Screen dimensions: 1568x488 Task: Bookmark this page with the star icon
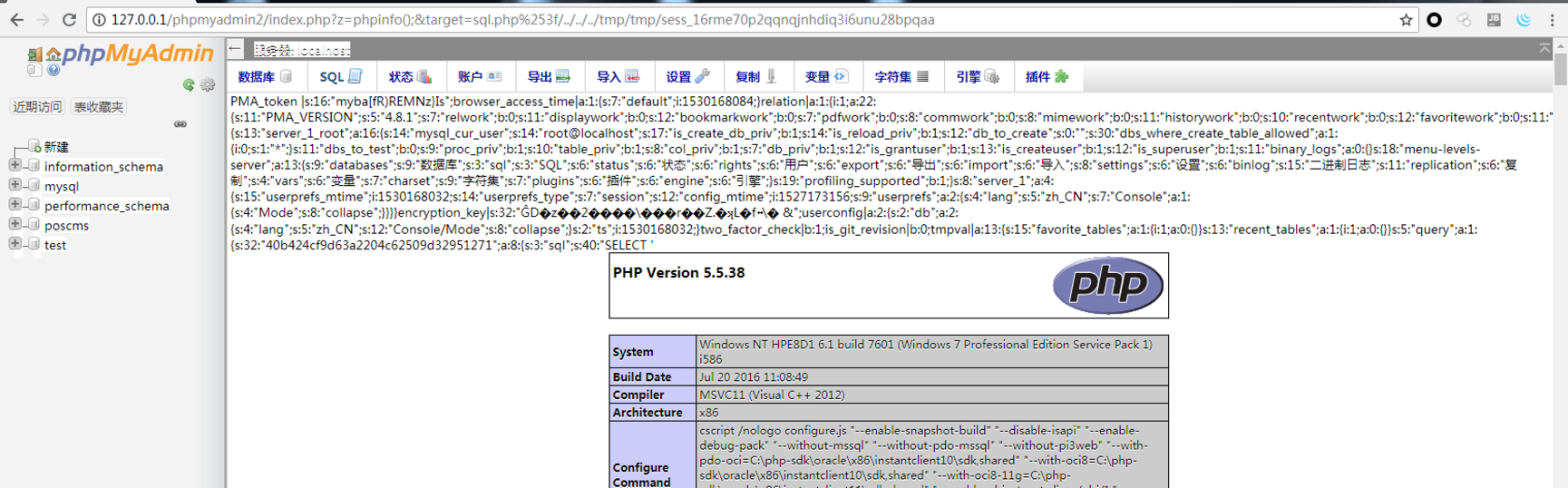[x=1406, y=20]
